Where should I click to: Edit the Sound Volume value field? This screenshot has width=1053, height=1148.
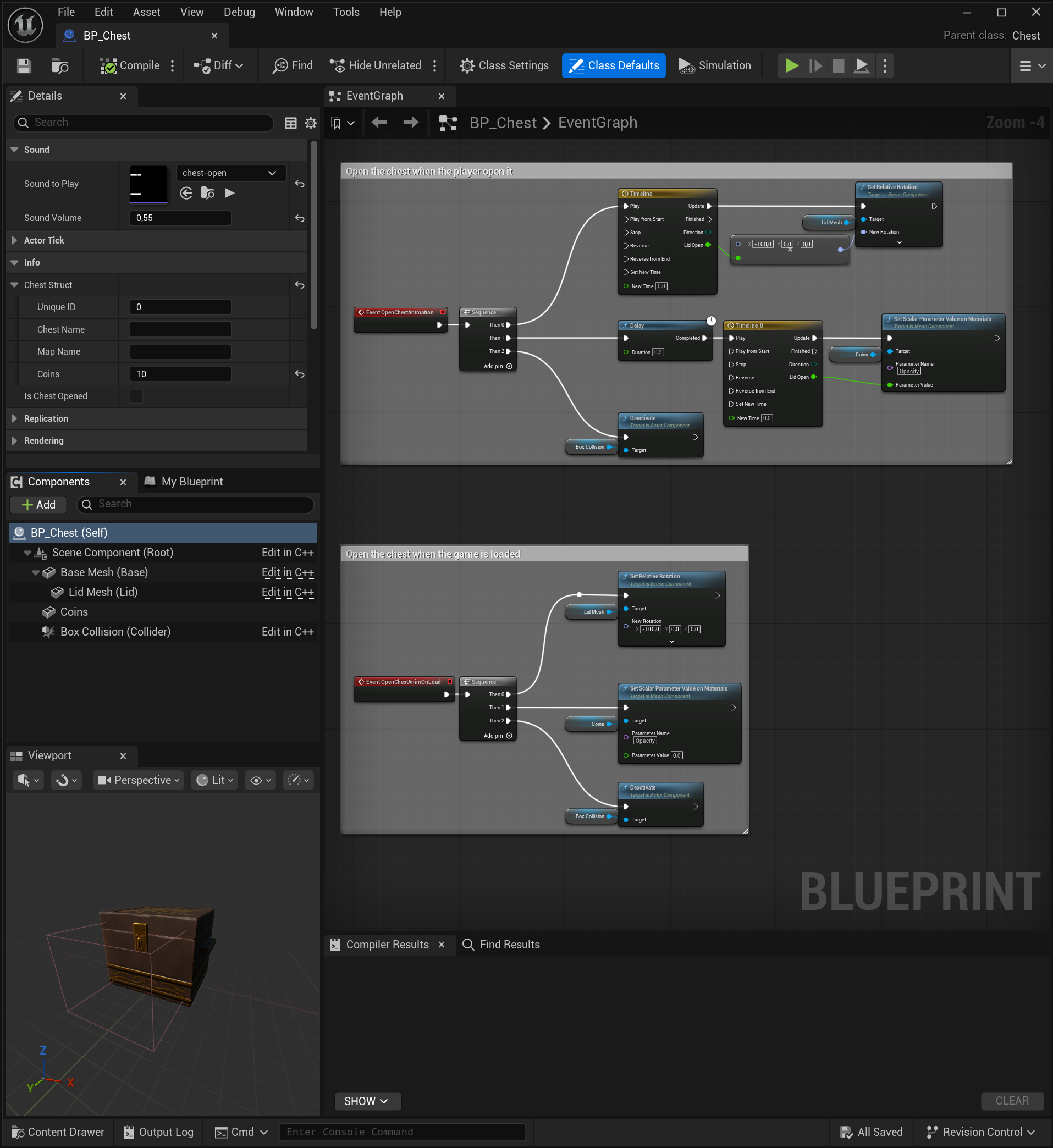180,218
